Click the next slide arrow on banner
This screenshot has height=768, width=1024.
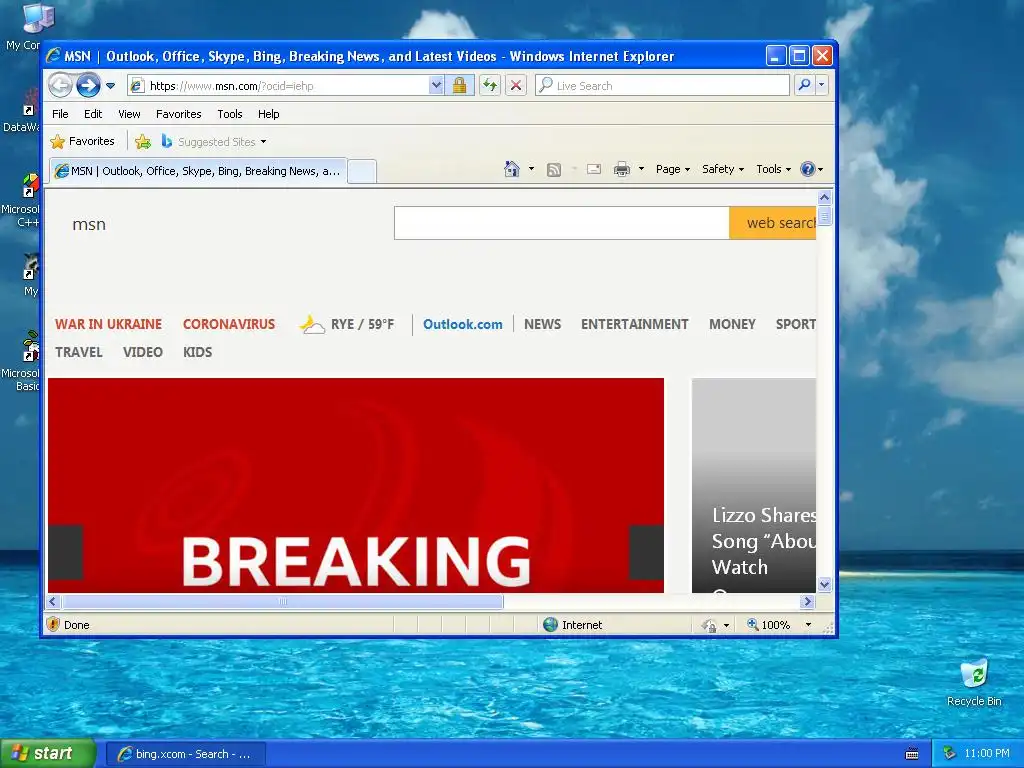[x=647, y=552]
